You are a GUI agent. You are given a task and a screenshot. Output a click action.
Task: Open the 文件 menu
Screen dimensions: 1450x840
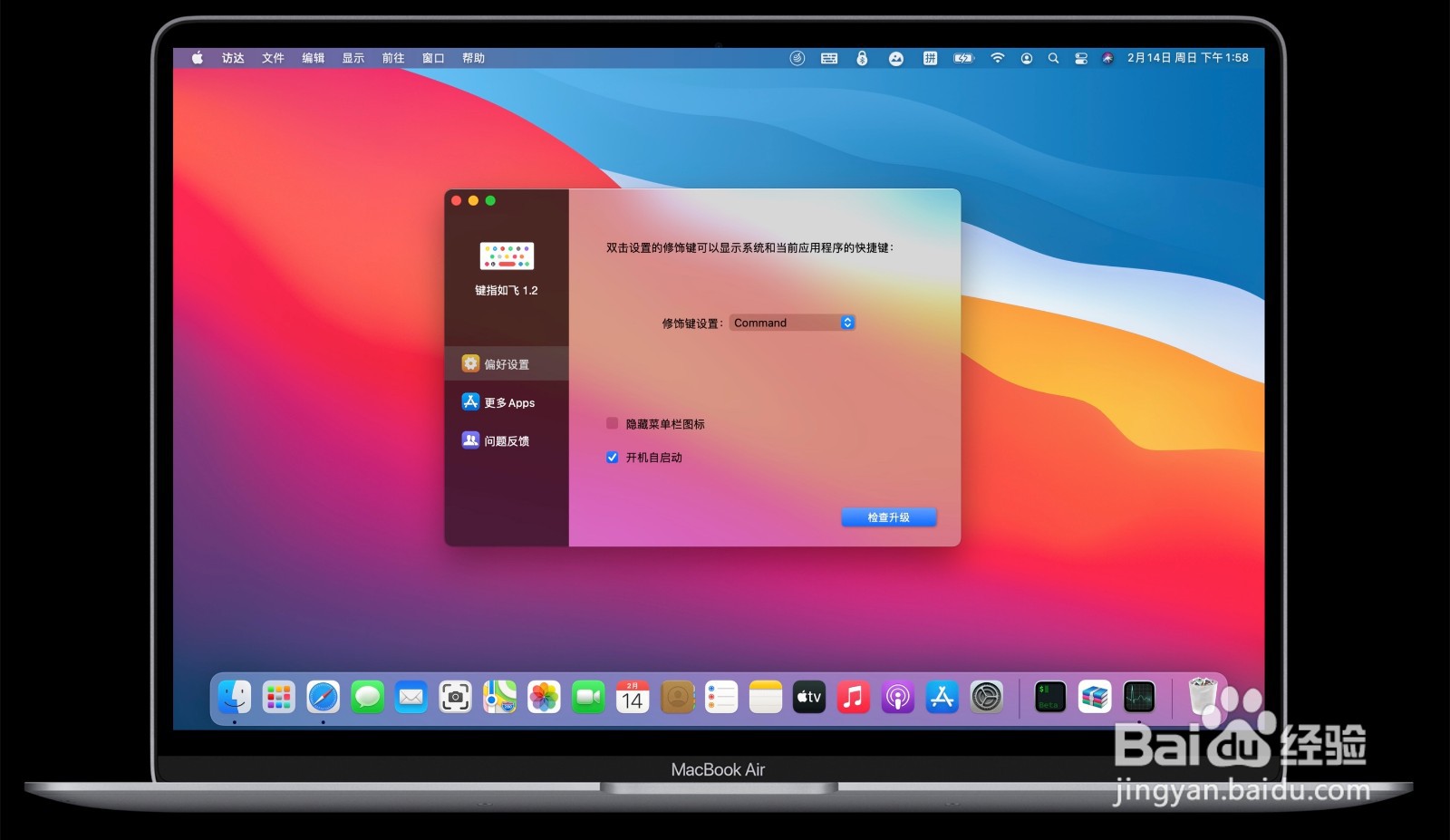click(x=273, y=58)
